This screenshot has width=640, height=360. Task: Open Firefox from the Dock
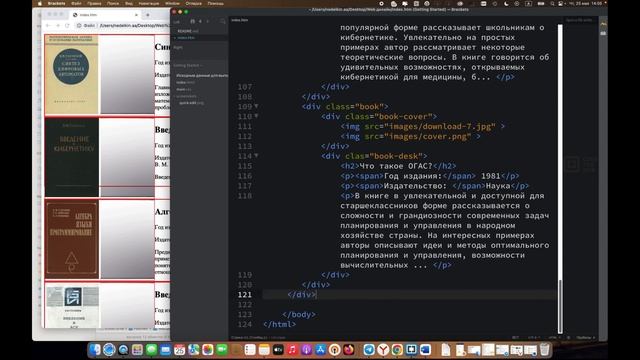click(x=349, y=349)
